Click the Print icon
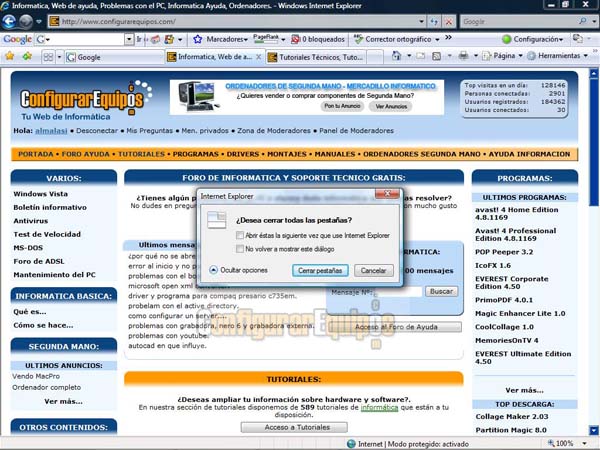This screenshot has height=450, width=600. point(463,56)
